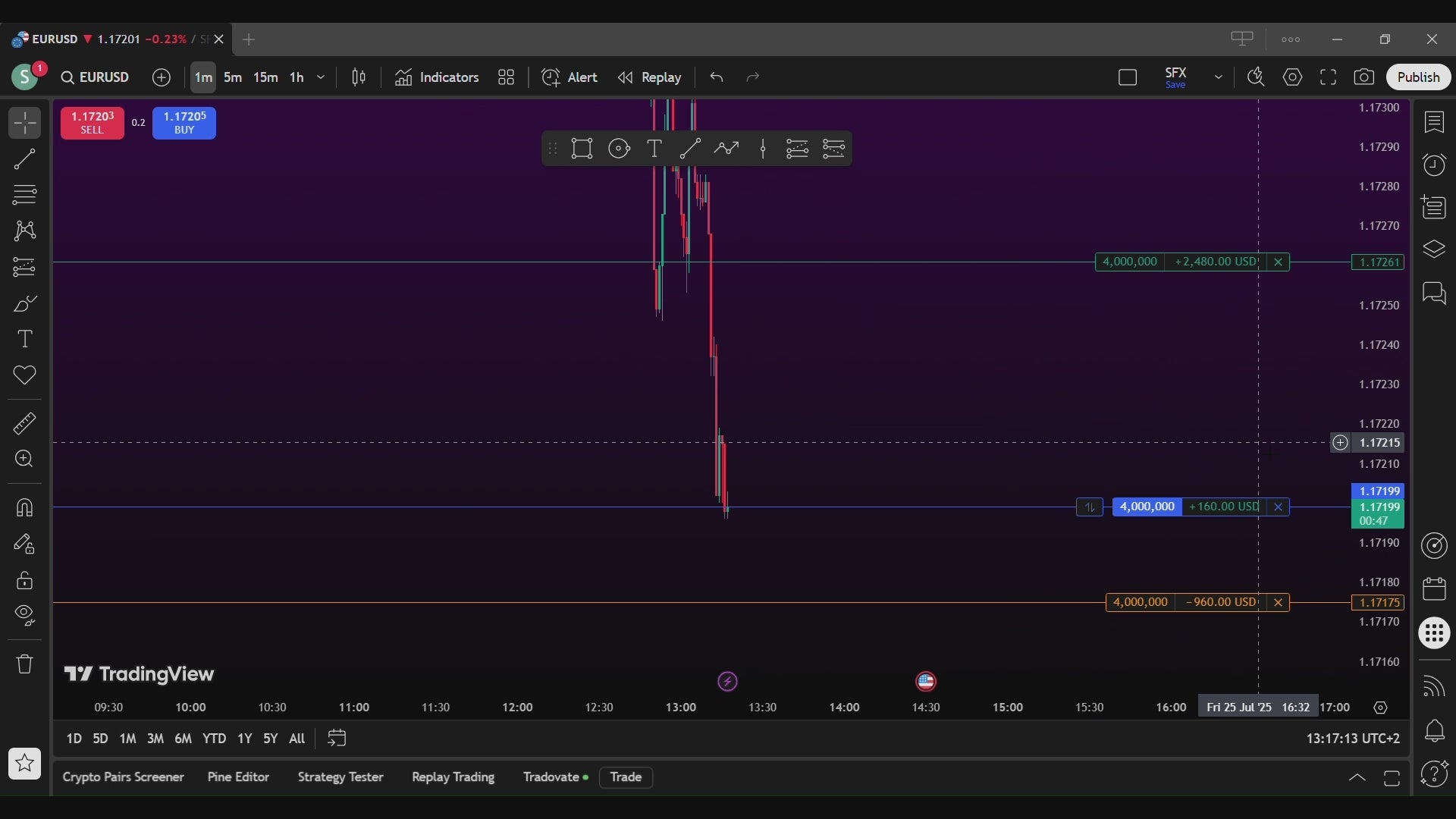Click the blue BUY 1.17205 button
The image size is (1456, 819).
pyautogui.click(x=184, y=123)
